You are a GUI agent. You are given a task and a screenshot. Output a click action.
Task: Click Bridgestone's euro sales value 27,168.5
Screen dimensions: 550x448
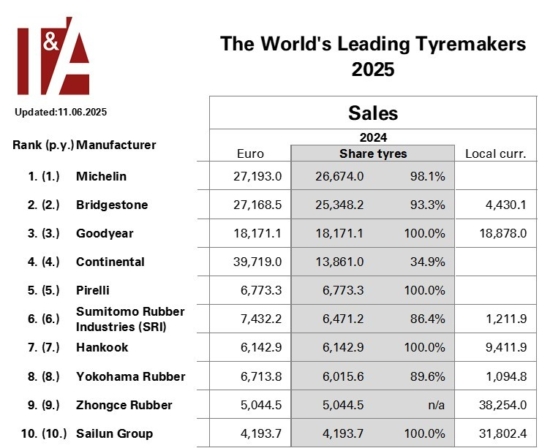click(257, 205)
